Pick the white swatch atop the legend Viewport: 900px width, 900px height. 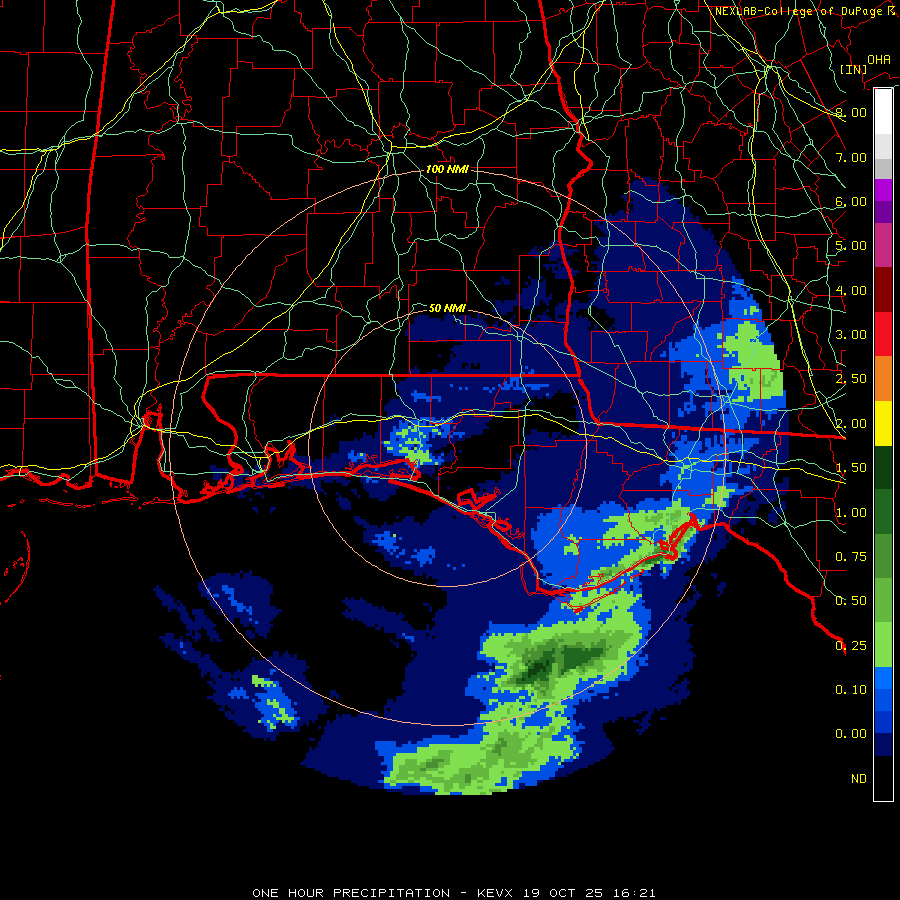click(883, 112)
